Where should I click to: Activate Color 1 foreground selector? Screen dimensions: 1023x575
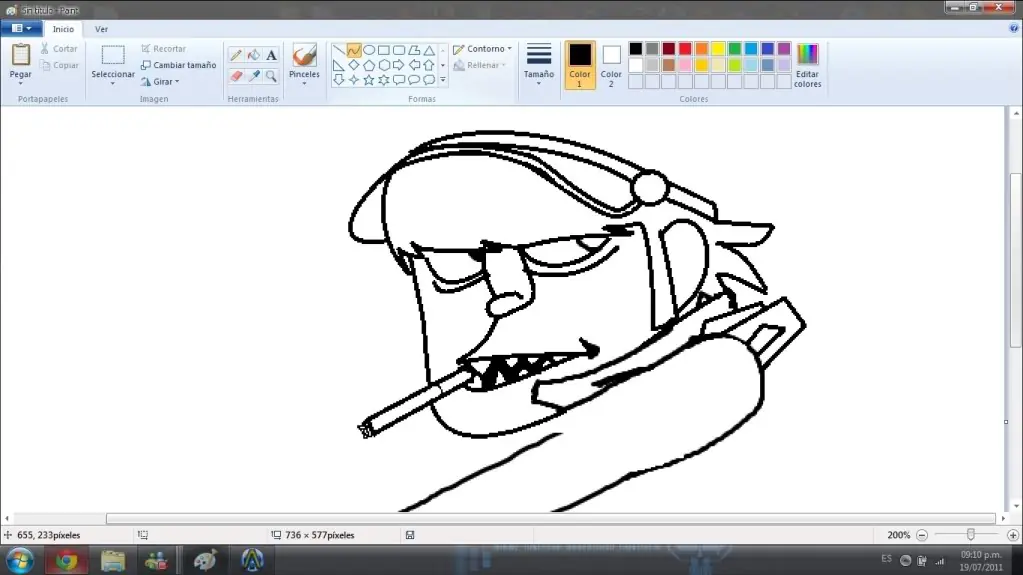pyautogui.click(x=579, y=65)
